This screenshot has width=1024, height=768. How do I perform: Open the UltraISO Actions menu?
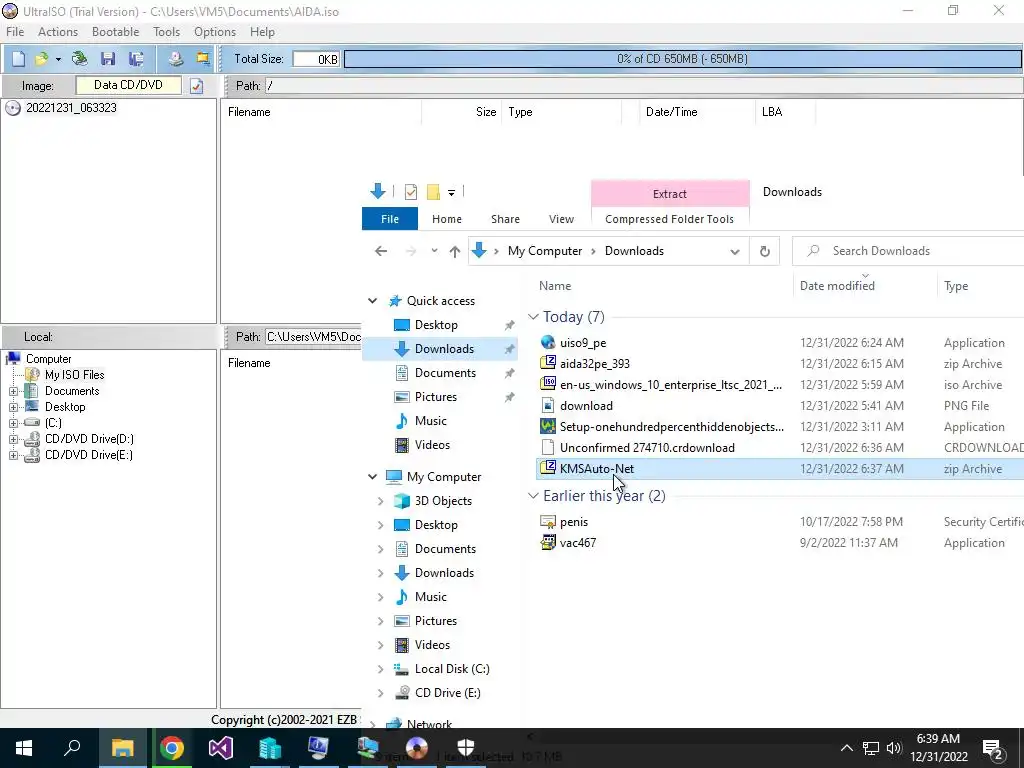click(57, 32)
